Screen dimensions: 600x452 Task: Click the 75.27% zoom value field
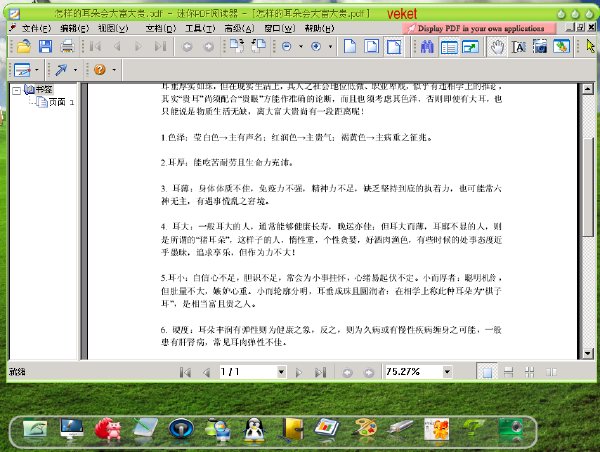pos(413,372)
